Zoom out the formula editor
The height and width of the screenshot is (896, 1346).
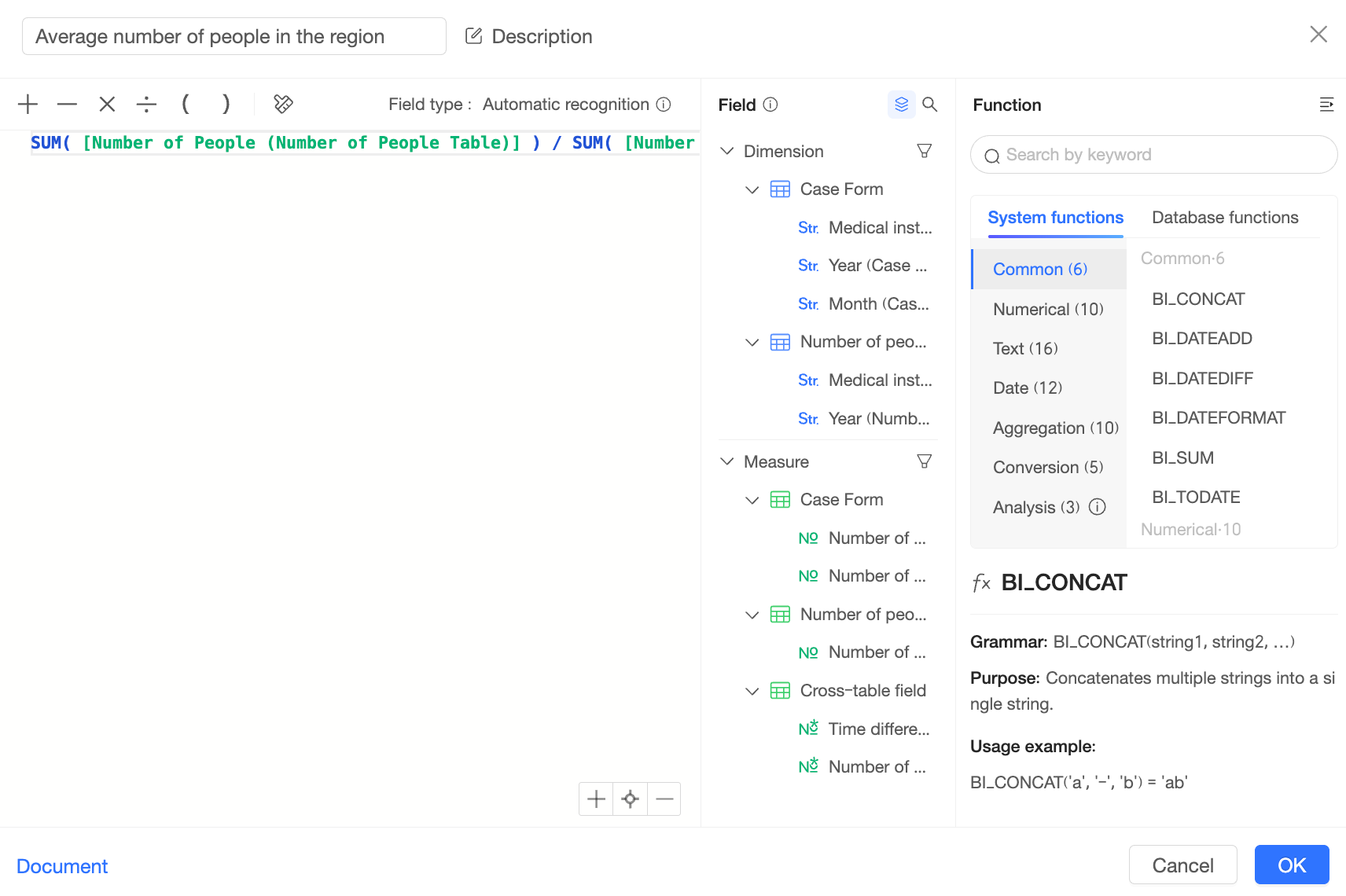tap(664, 799)
